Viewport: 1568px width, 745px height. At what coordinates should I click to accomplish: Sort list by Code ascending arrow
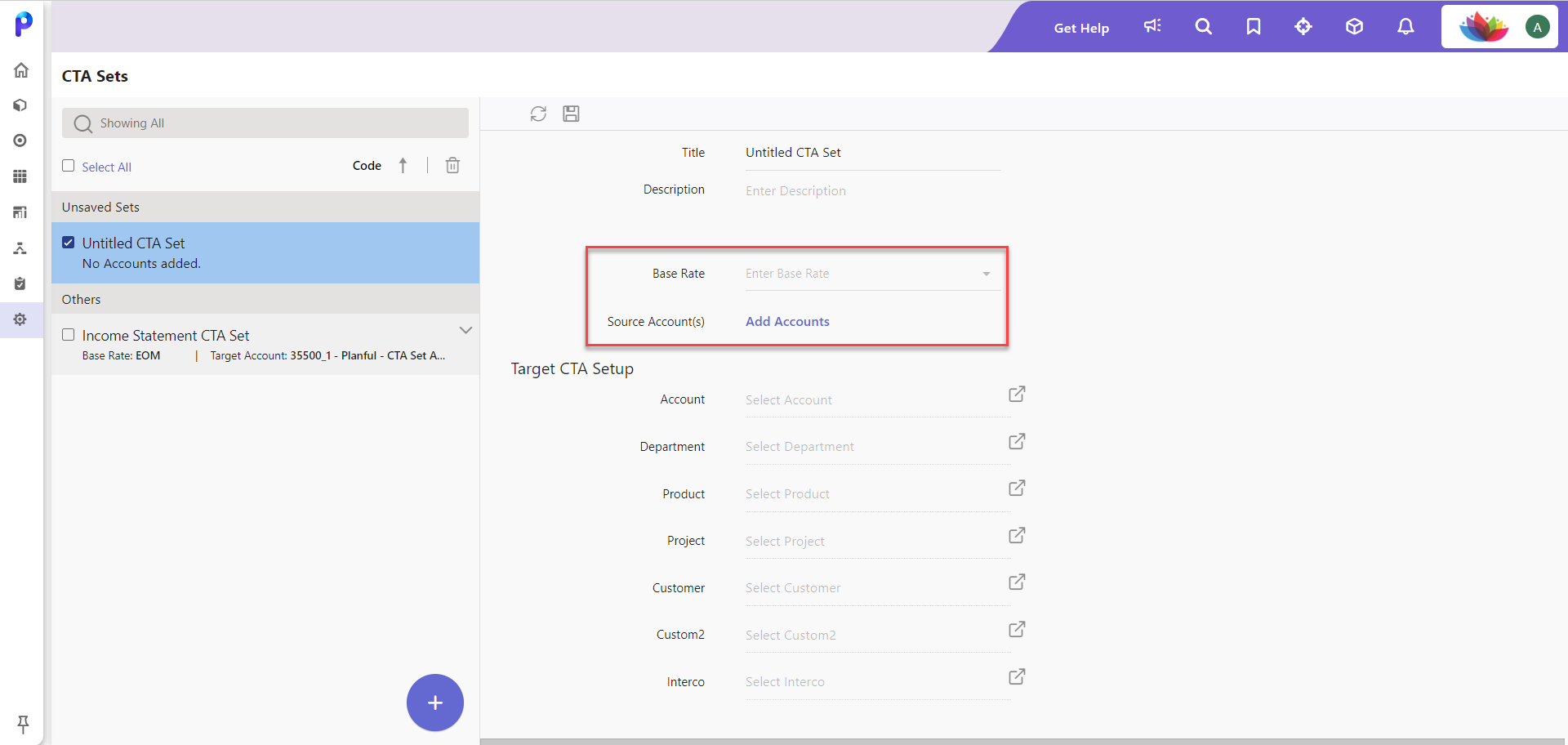pos(403,166)
